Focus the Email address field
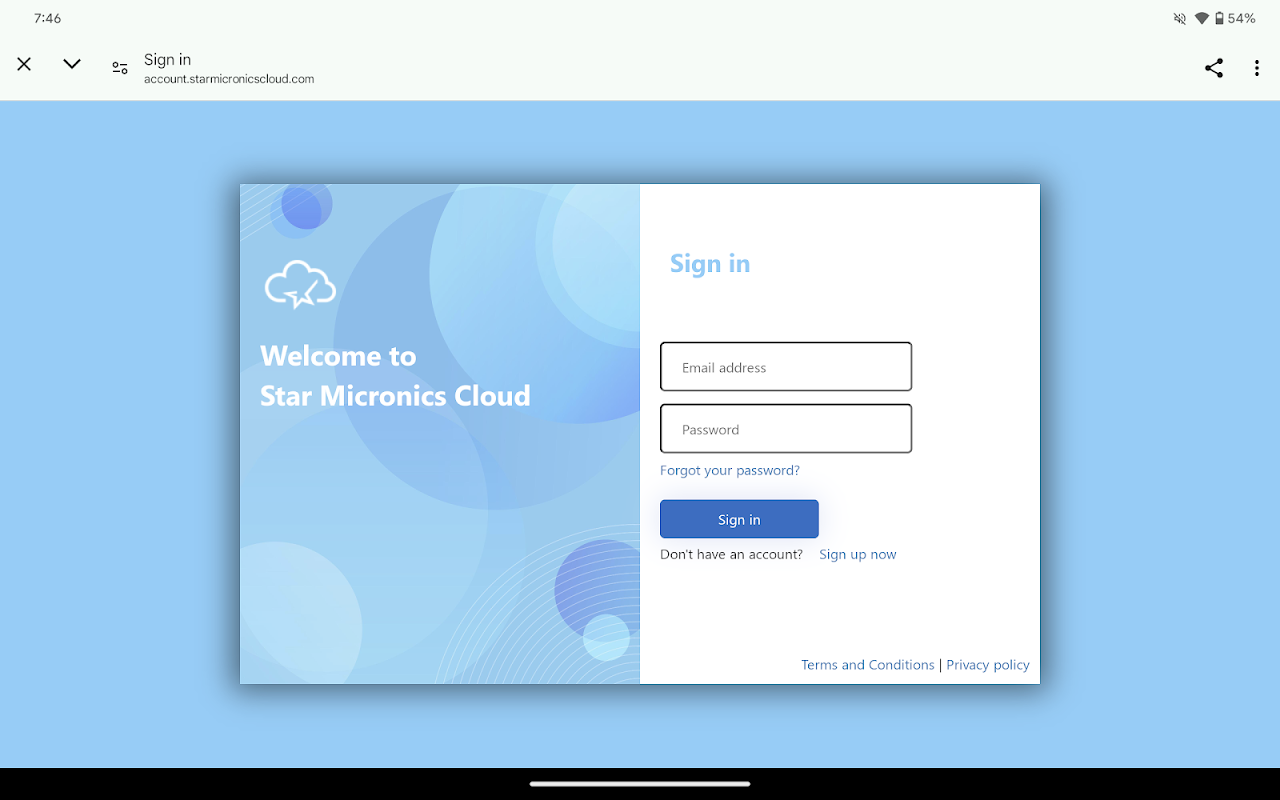The image size is (1280, 800). [786, 367]
